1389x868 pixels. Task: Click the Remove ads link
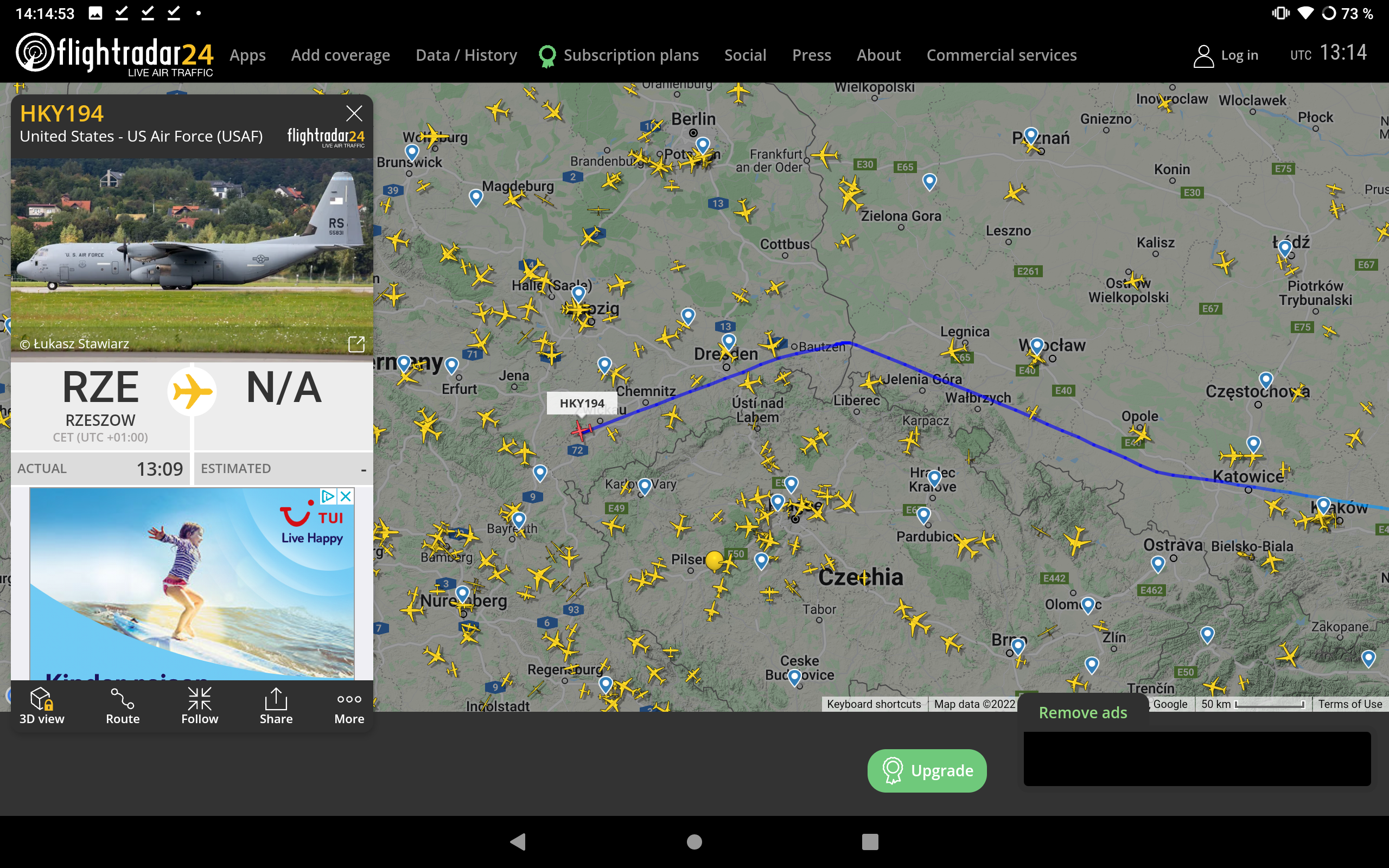pyautogui.click(x=1082, y=712)
